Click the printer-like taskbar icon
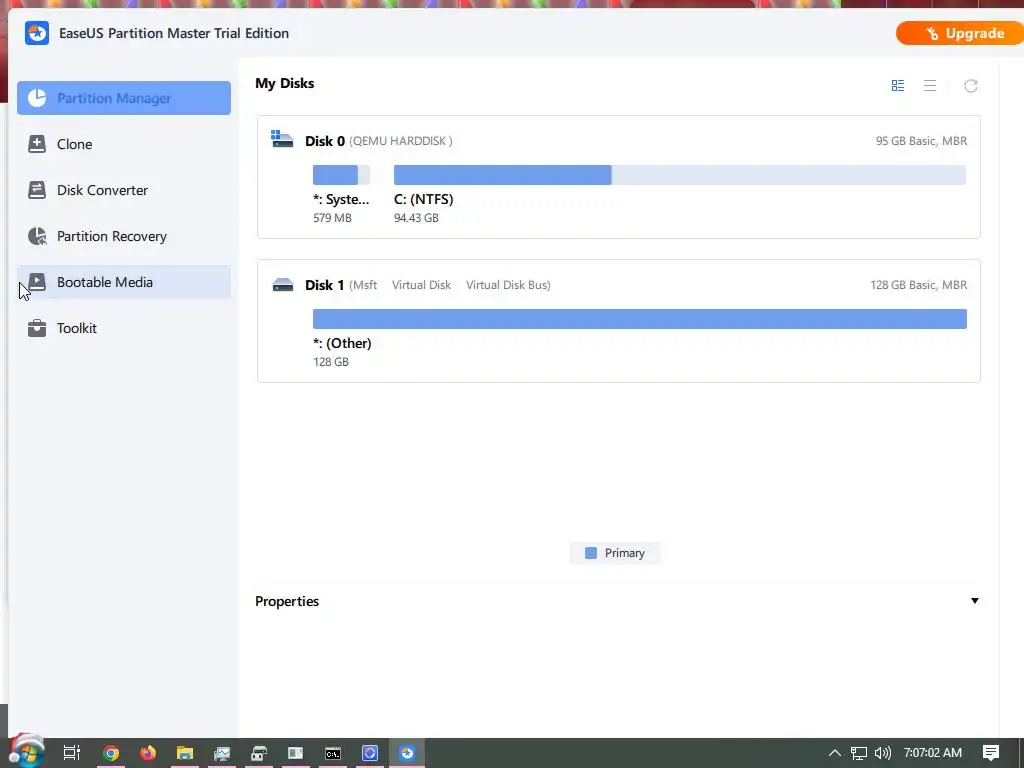 [x=259, y=753]
